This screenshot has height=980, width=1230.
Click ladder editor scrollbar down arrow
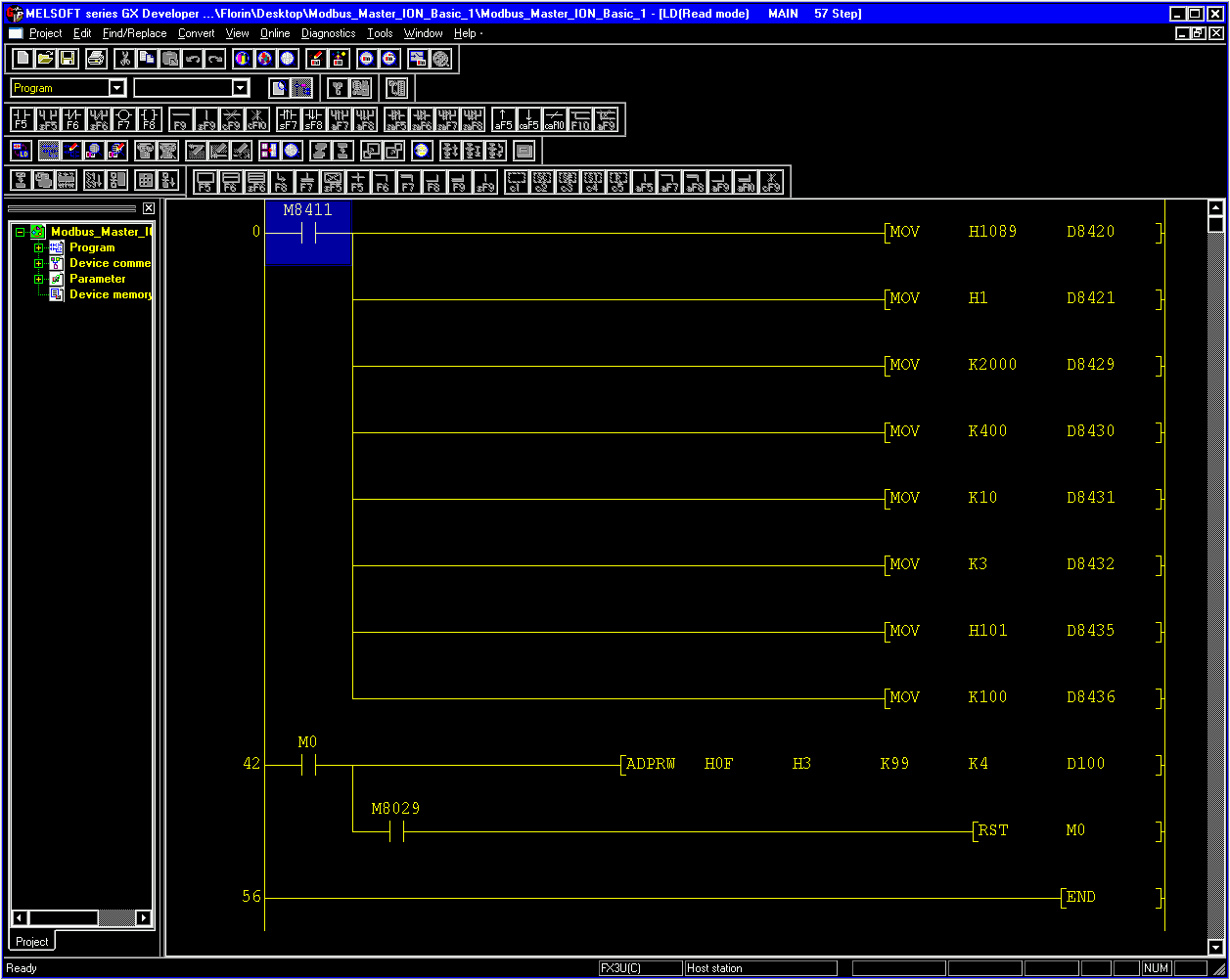click(1216, 947)
